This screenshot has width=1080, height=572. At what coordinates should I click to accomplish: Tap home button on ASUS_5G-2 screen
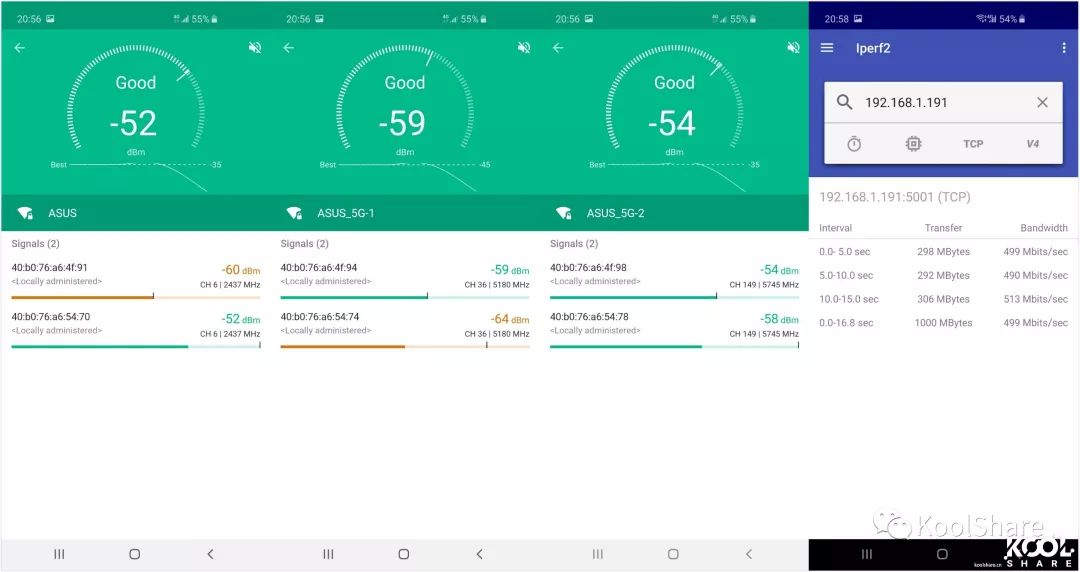673,554
